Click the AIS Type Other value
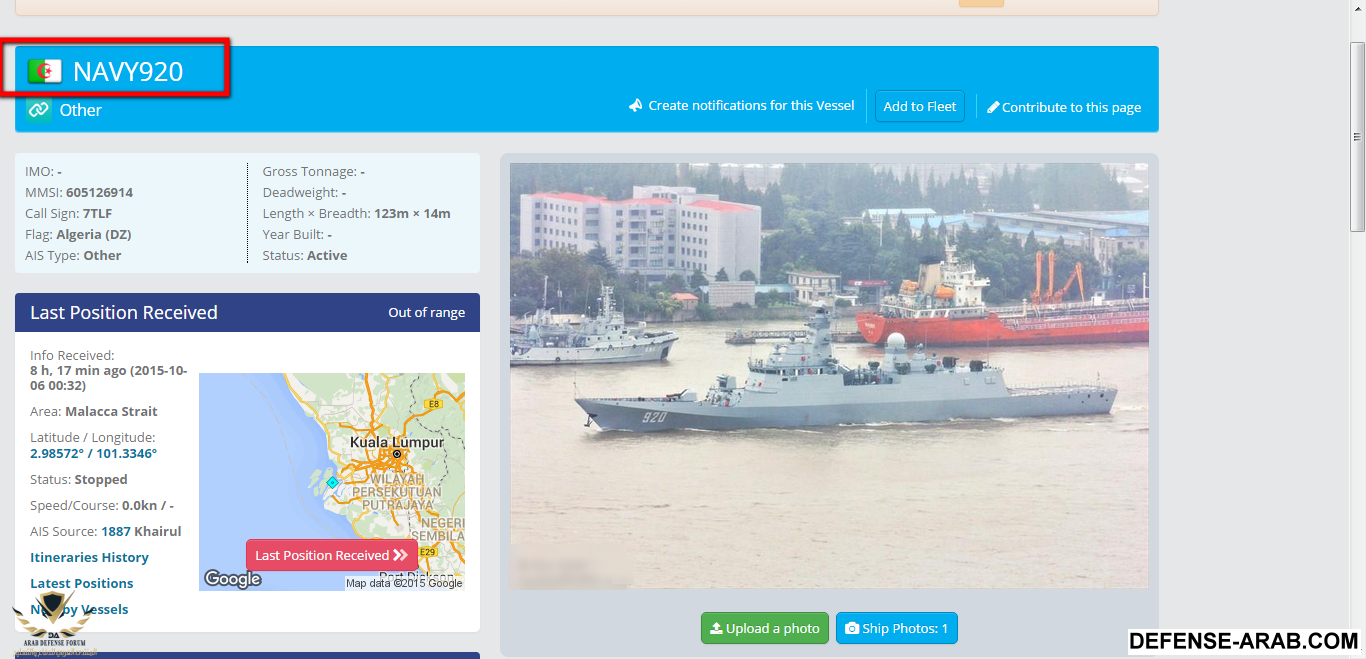This screenshot has width=1366, height=659. coord(102,255)
